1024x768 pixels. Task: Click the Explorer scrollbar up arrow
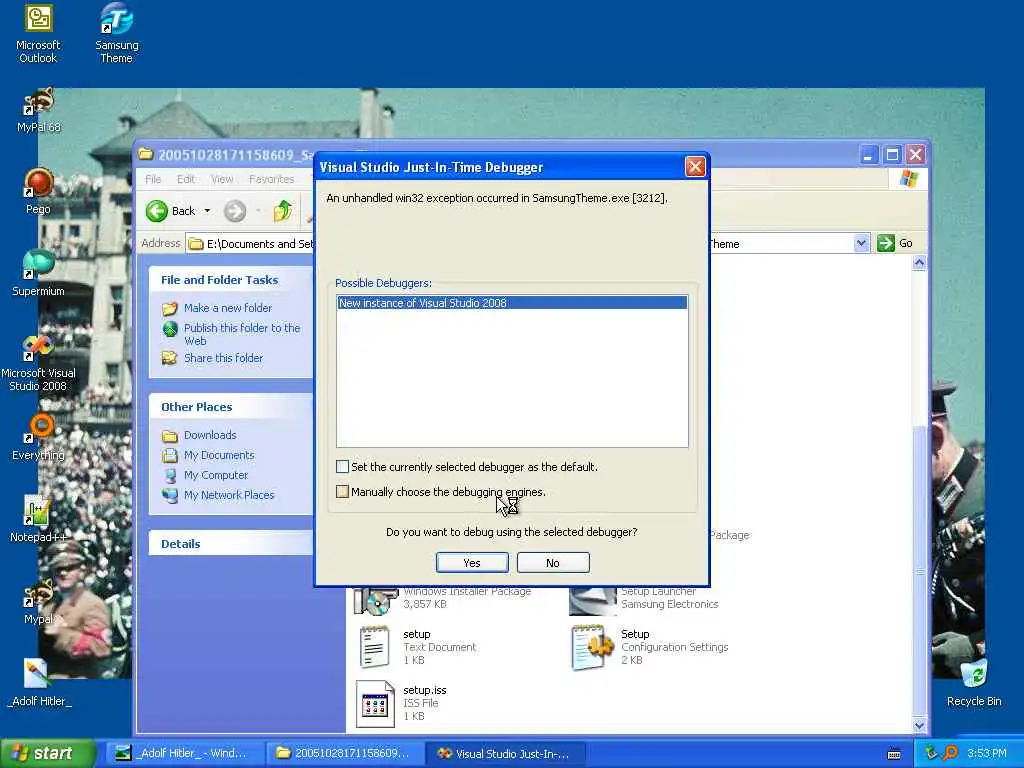[x=920, y=263]
